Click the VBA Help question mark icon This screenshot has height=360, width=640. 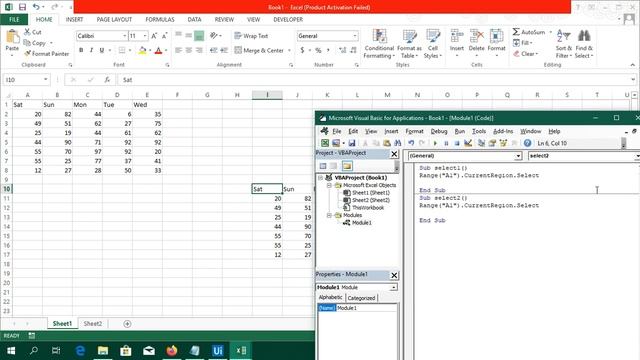coord(527,143)
